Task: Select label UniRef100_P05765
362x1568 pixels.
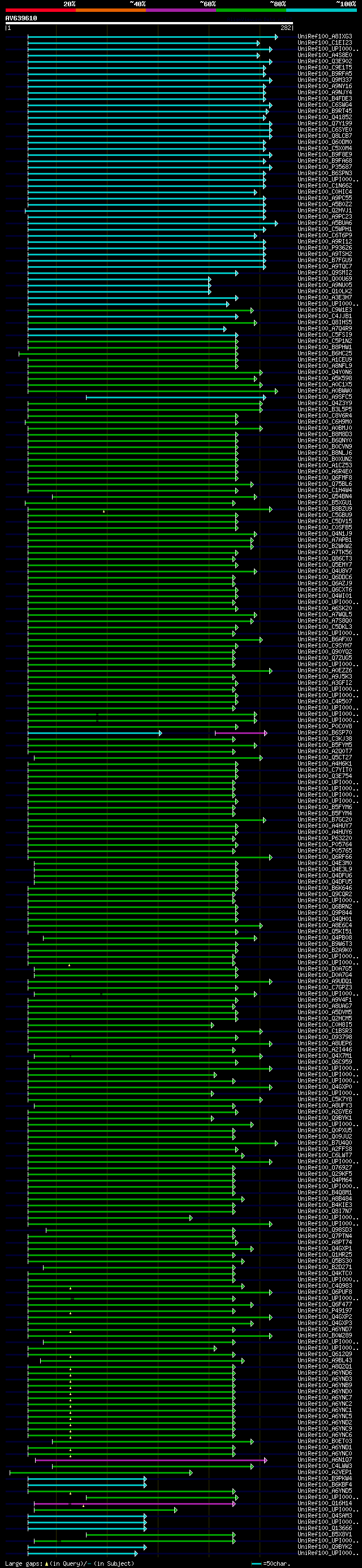Action: click(x=325, y=851)
